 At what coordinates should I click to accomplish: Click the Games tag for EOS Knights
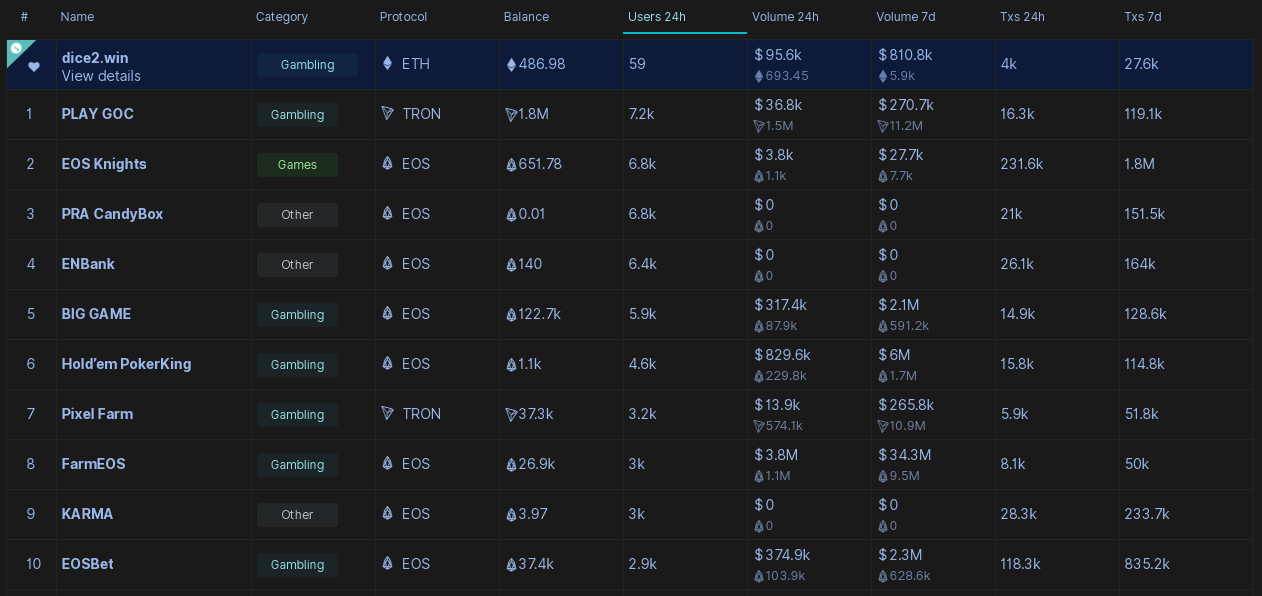297,165
